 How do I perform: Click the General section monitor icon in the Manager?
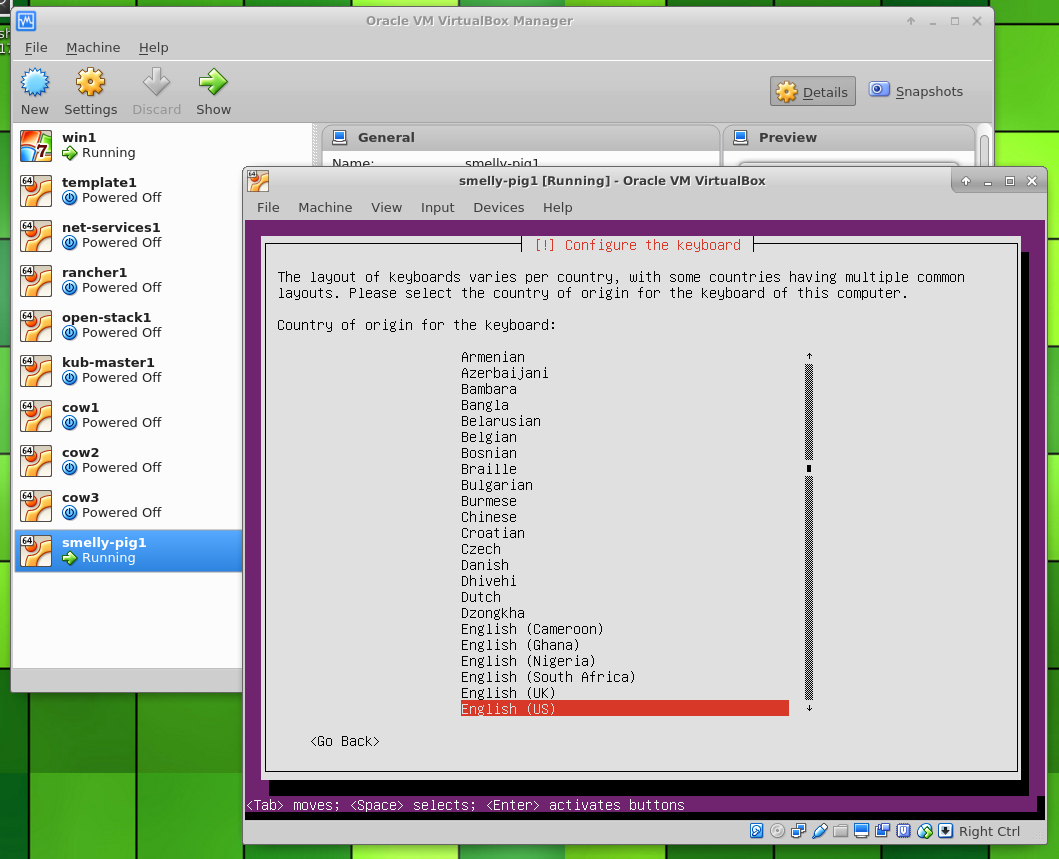340,138
